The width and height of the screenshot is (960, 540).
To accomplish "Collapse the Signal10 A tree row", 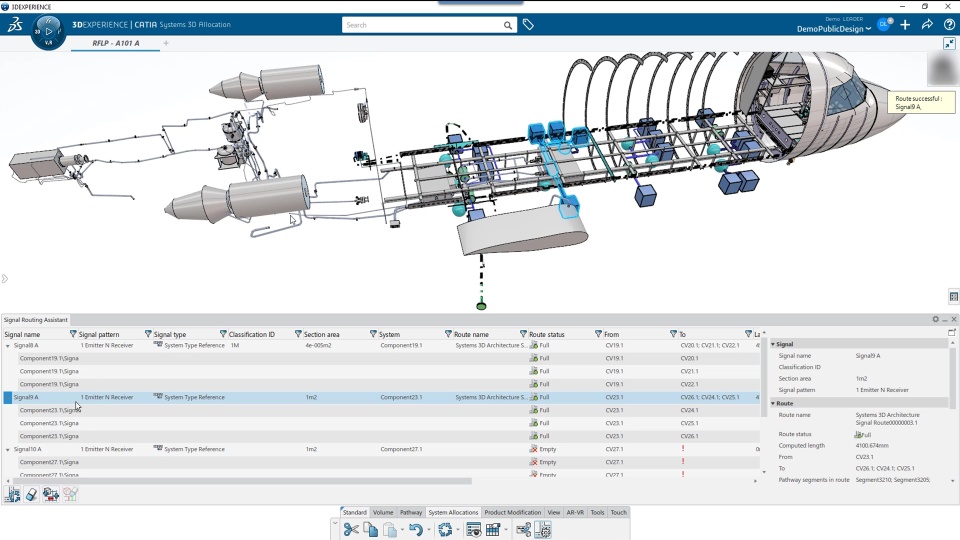I will point(8,450).
